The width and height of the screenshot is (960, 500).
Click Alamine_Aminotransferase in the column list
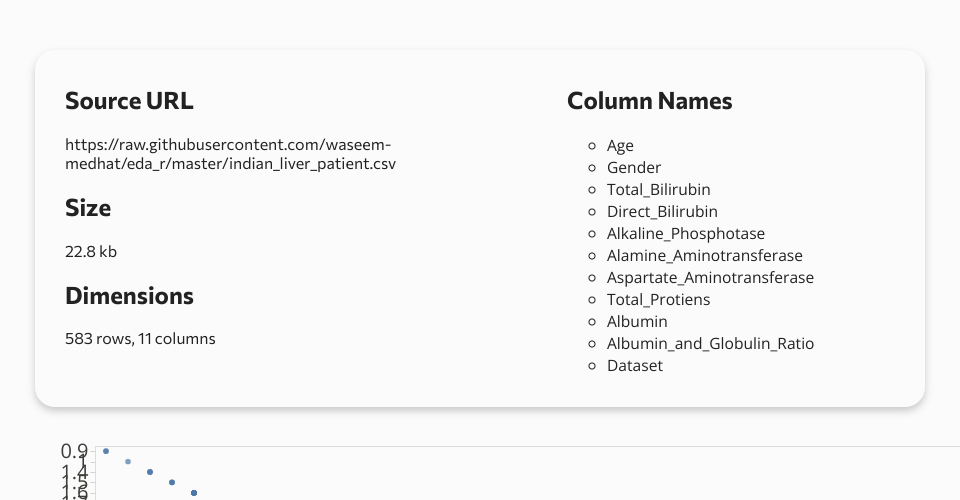(x=704, y=256)
